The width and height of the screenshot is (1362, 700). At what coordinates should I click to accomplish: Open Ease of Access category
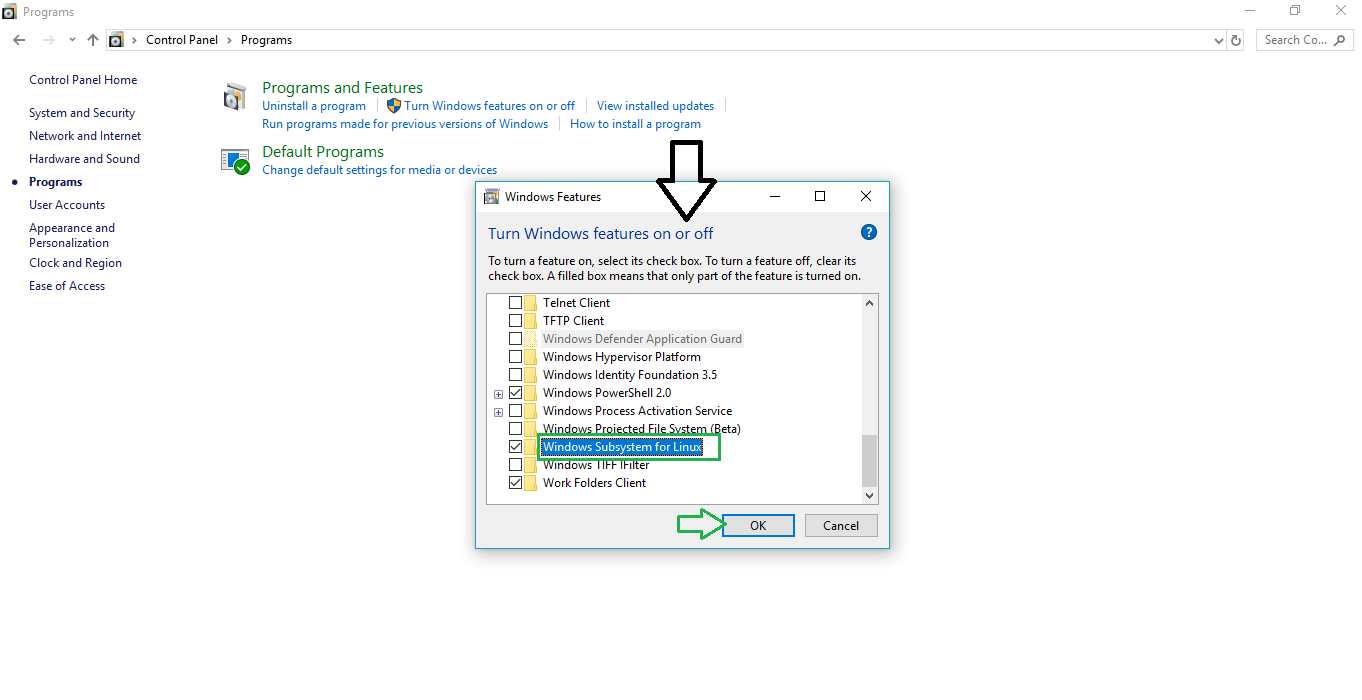pyautogui.click(x=67, y=286)
